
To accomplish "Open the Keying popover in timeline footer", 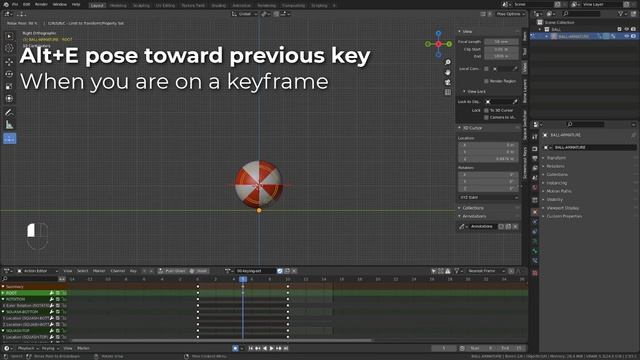I will click(x=49, y=348).
